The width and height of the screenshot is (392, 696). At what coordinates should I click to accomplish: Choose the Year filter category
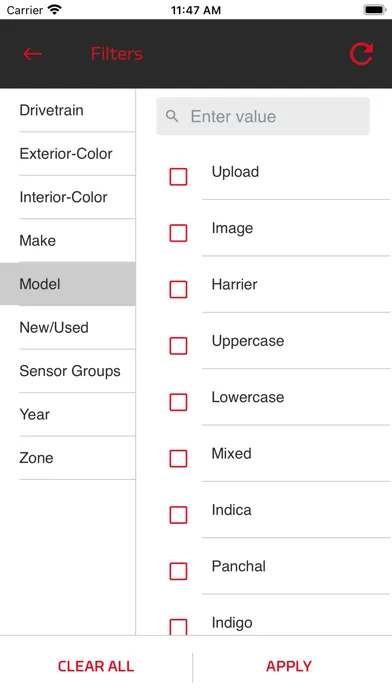pos(68,415)
